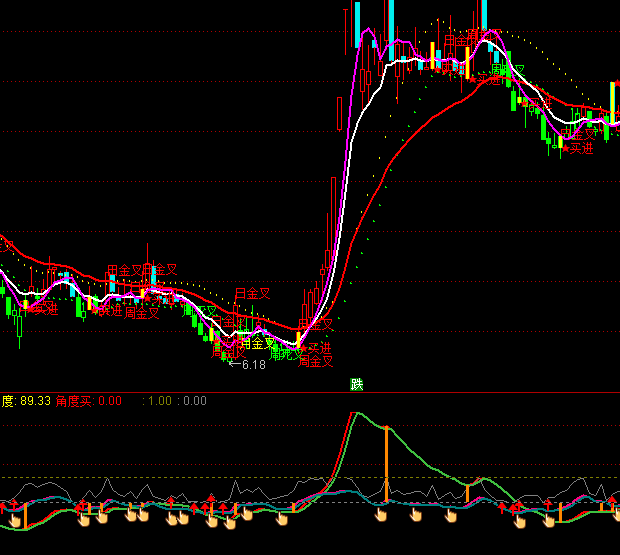Click the hand pointer icon right of tall orange bar
620x555 pixels.
(417, 515)
